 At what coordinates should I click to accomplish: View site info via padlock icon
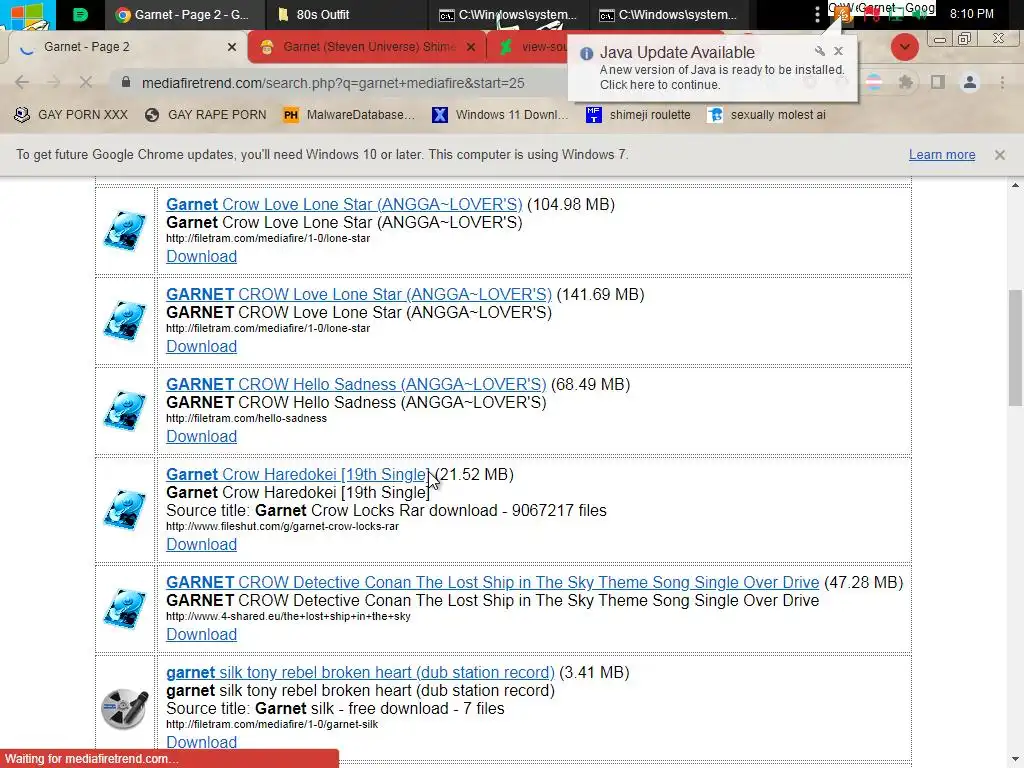(127, 82)
